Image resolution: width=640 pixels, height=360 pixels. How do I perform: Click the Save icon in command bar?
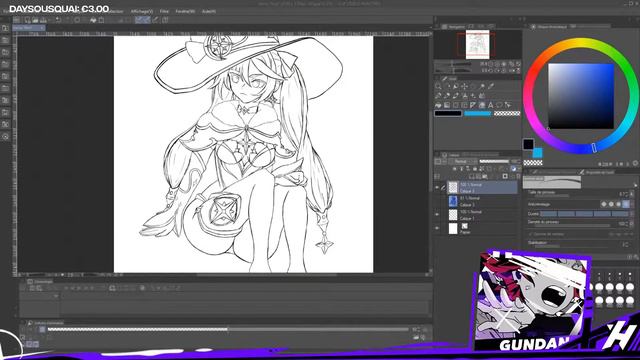pyautogui.click(x=43, y=20)
